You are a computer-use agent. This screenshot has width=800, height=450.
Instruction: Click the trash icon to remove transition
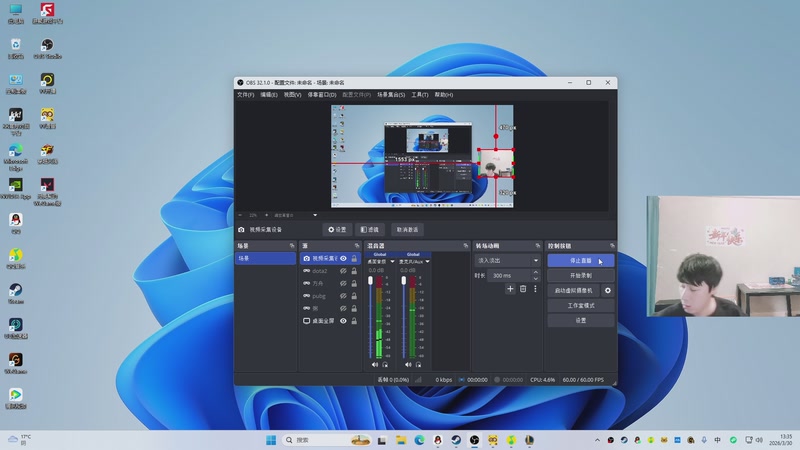coord(522,289)
